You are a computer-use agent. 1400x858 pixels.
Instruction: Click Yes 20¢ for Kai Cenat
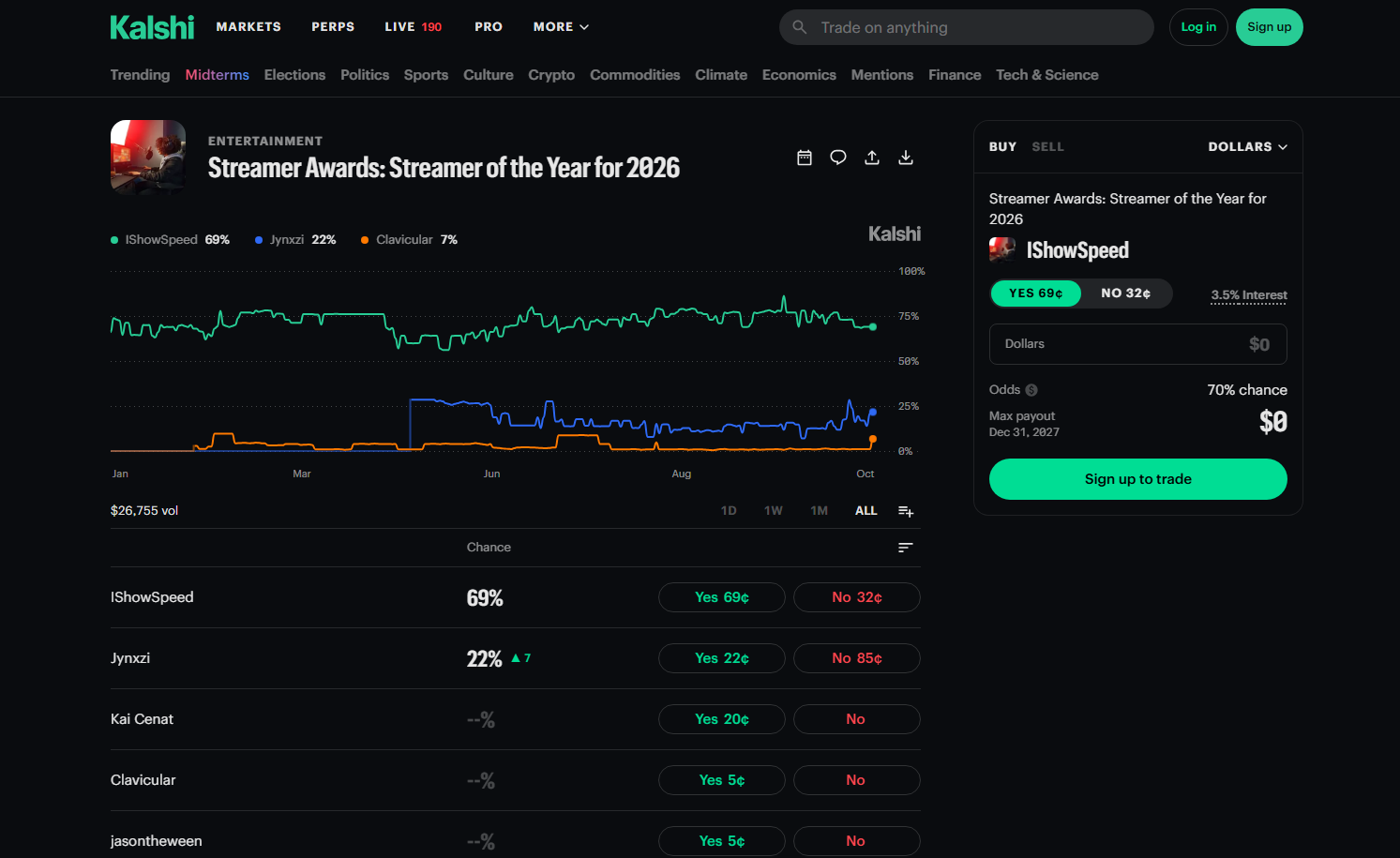pos(722,719)
